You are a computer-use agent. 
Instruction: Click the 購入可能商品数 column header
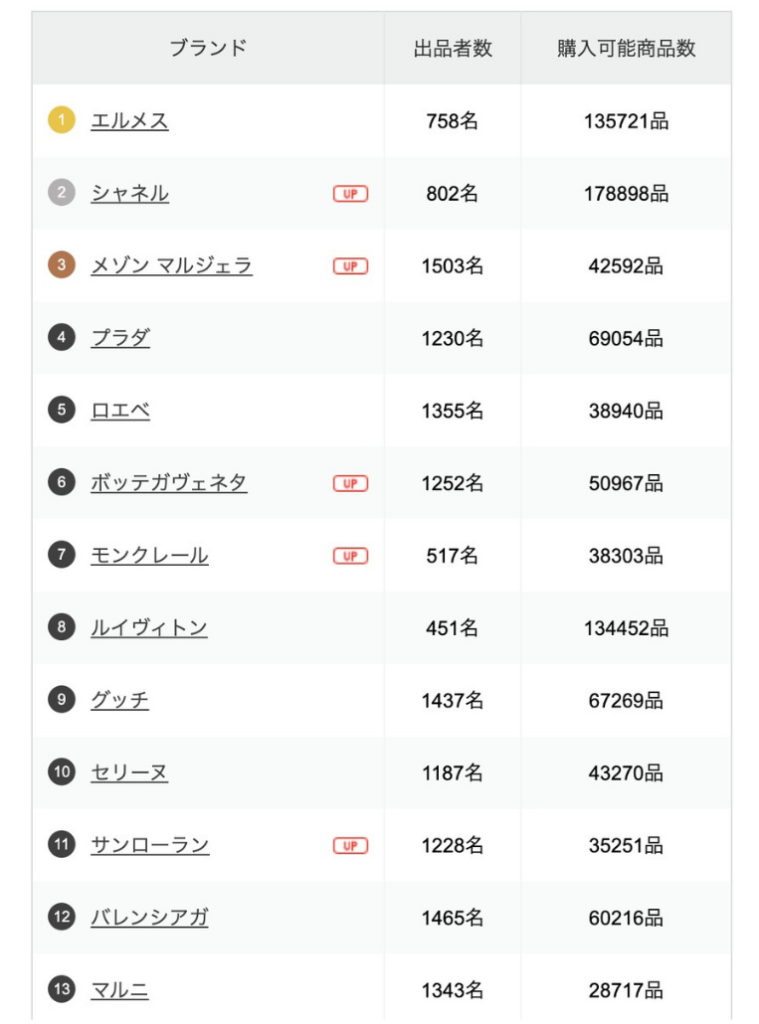[626, 48]
